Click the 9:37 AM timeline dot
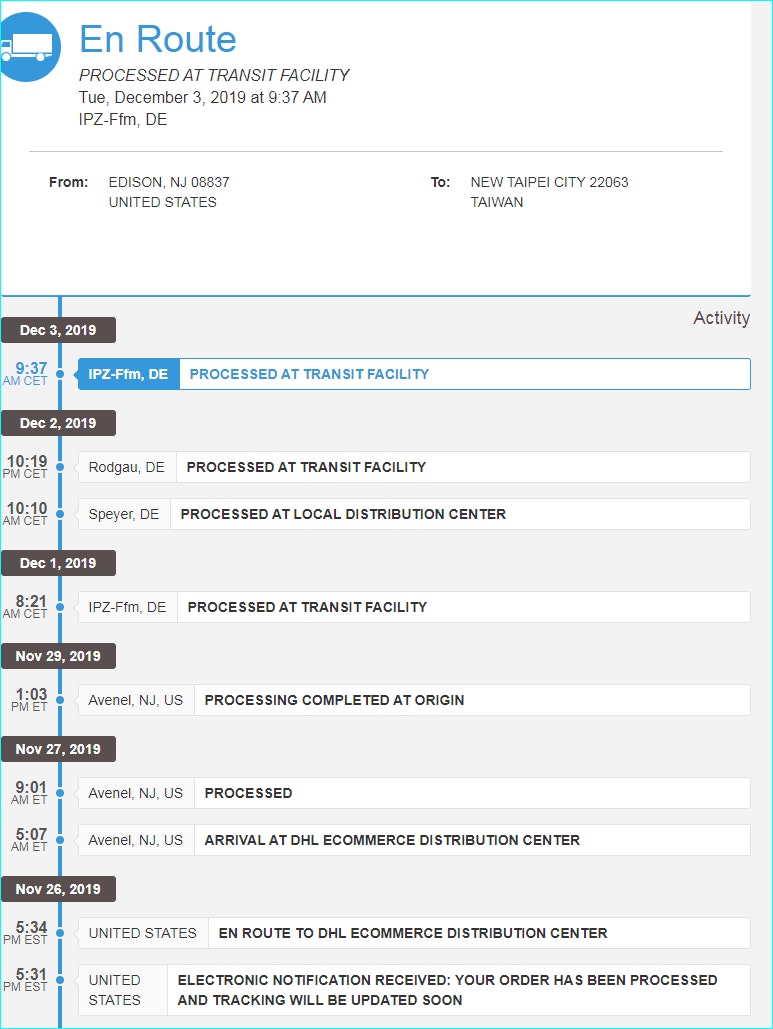 tap(60, 374)
